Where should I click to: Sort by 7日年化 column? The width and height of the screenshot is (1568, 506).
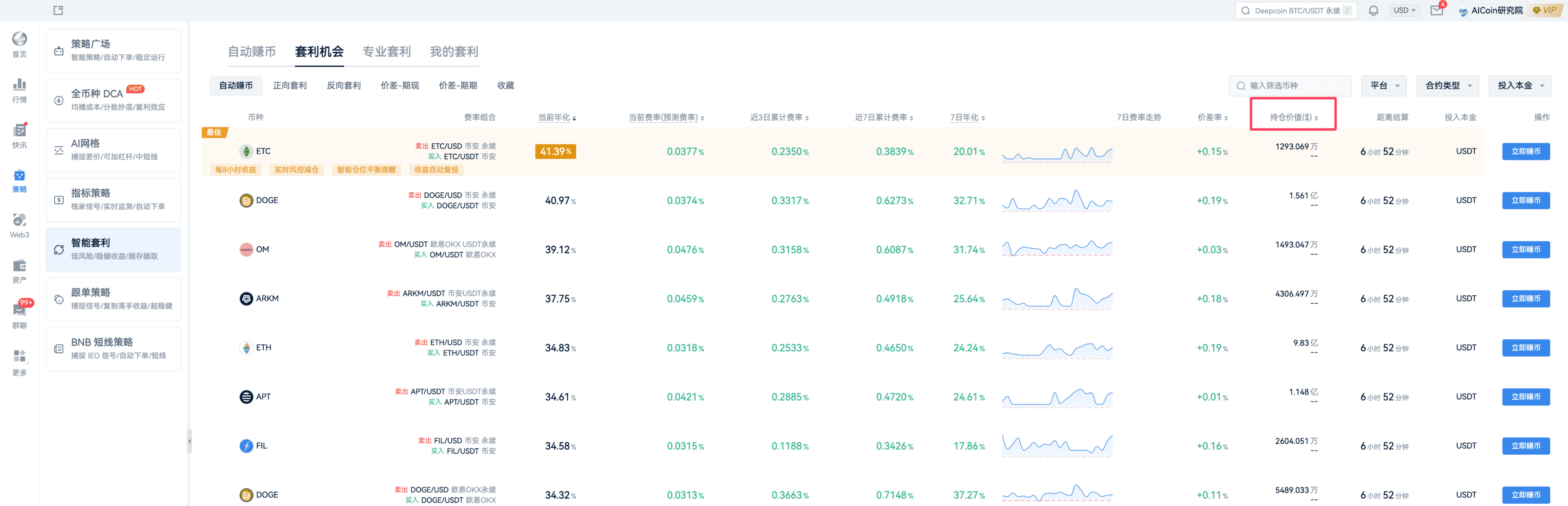[x=967, y=118]
